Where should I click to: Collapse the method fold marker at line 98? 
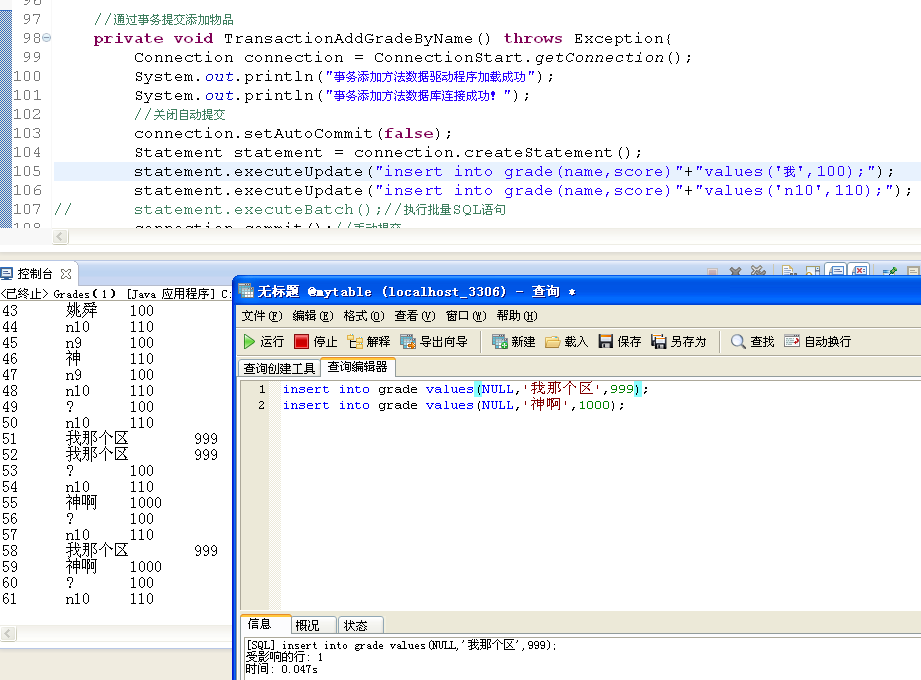46,38
